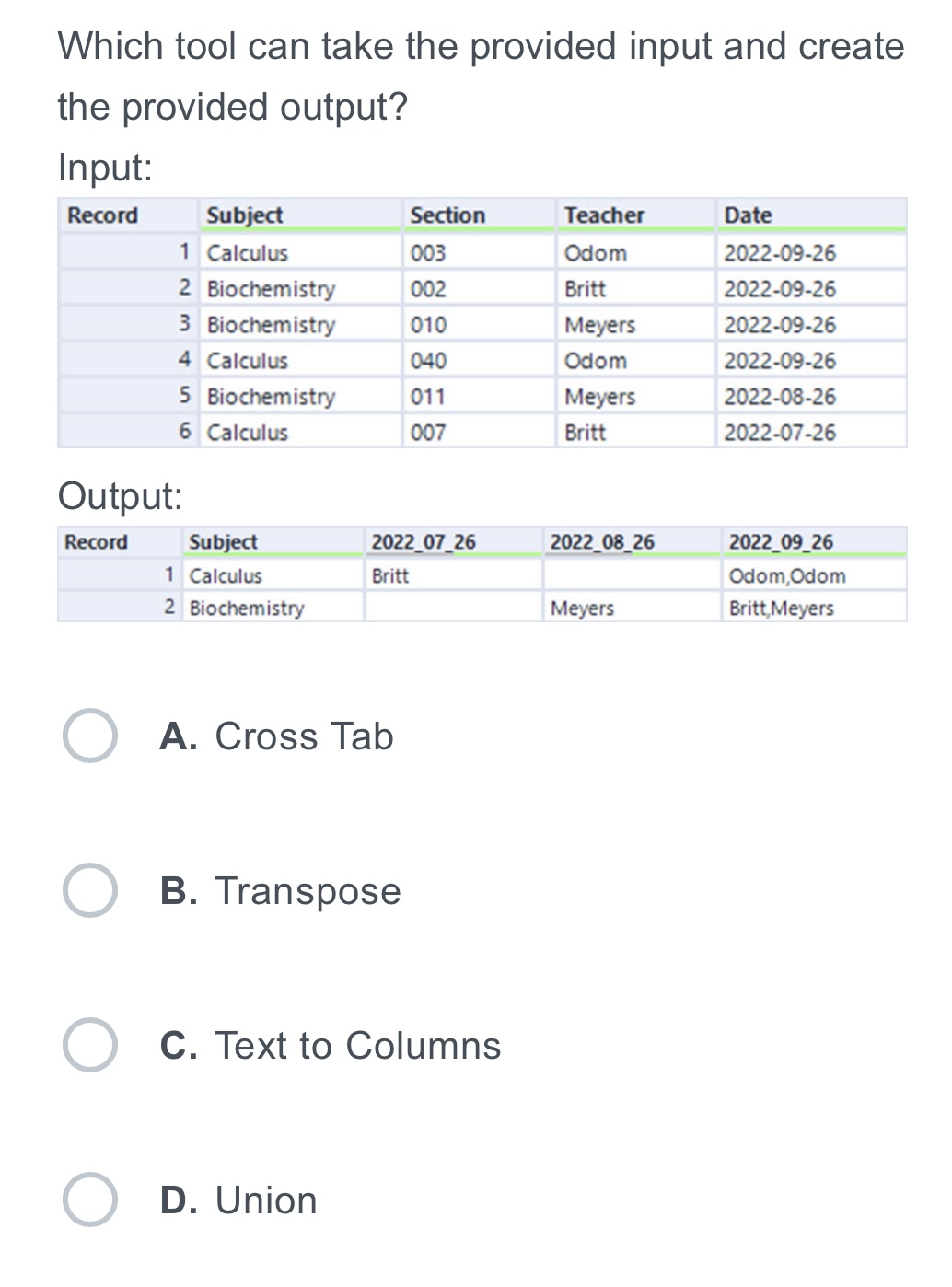Screen dimensions: 952x1287
Task: Click the Cross Tab answer label
Action: 276,736
